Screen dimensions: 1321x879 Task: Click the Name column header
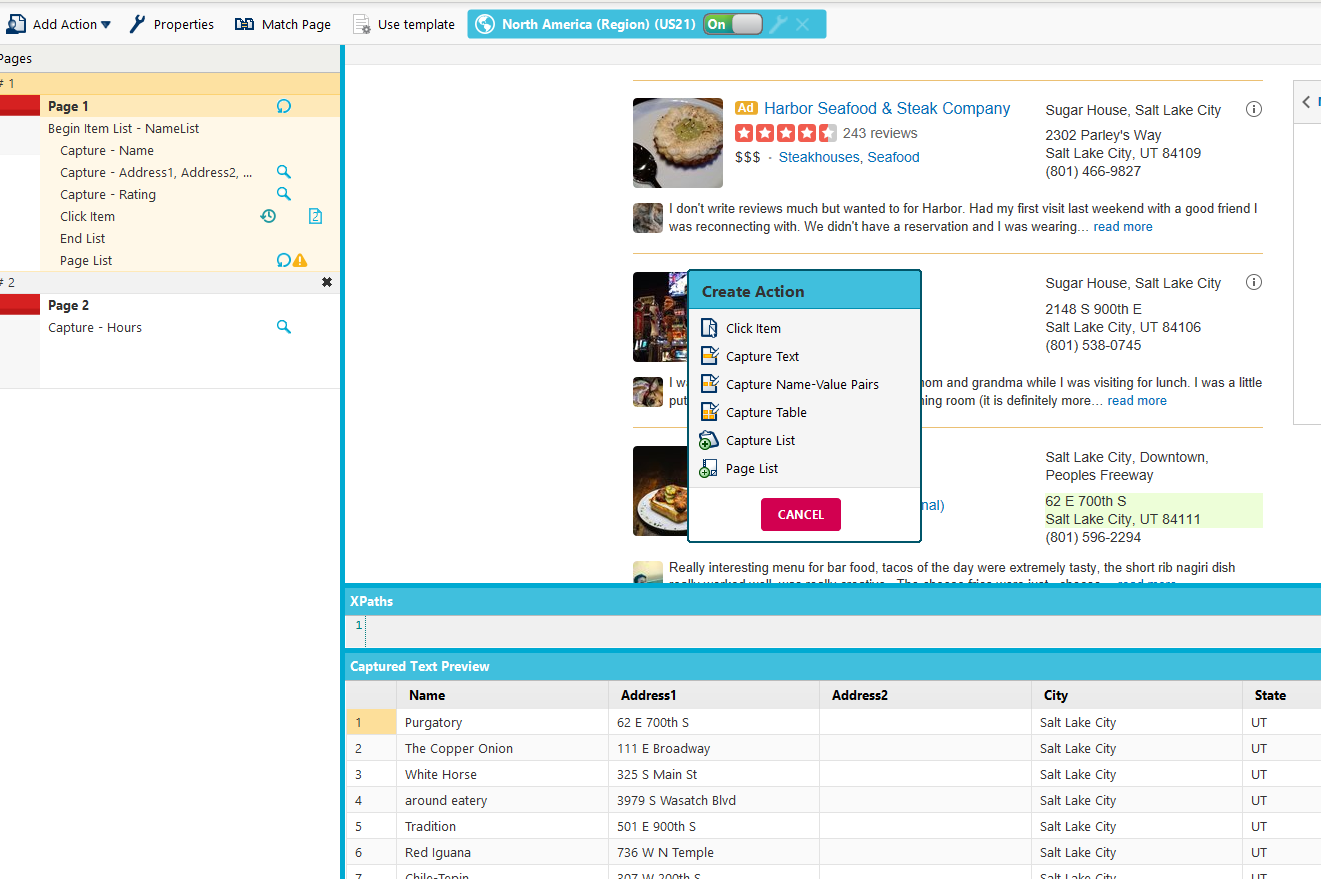pyautogui.click(x=502, y=695)
